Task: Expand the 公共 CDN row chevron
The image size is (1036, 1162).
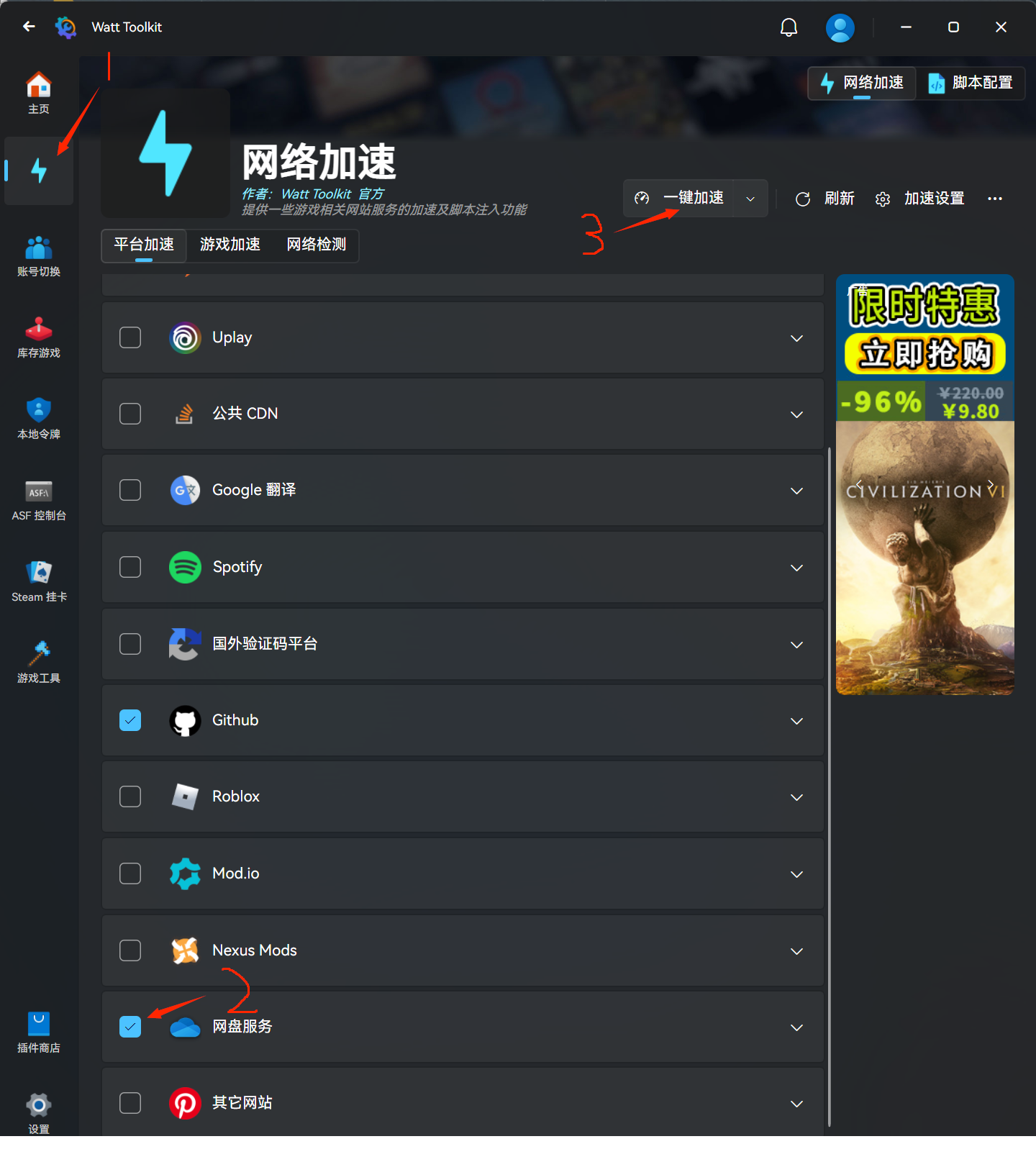Action: [796, 414]
